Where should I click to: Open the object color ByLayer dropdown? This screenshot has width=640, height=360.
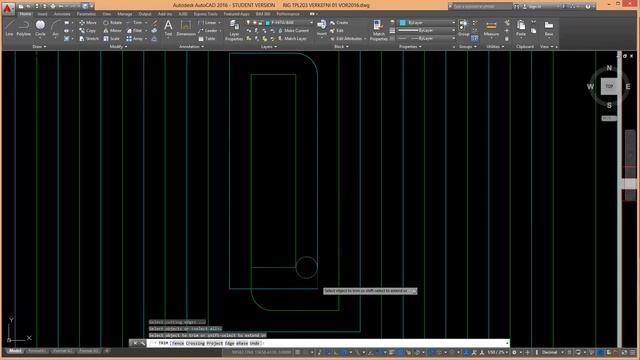pyautogui.click(x=427, y=22)
